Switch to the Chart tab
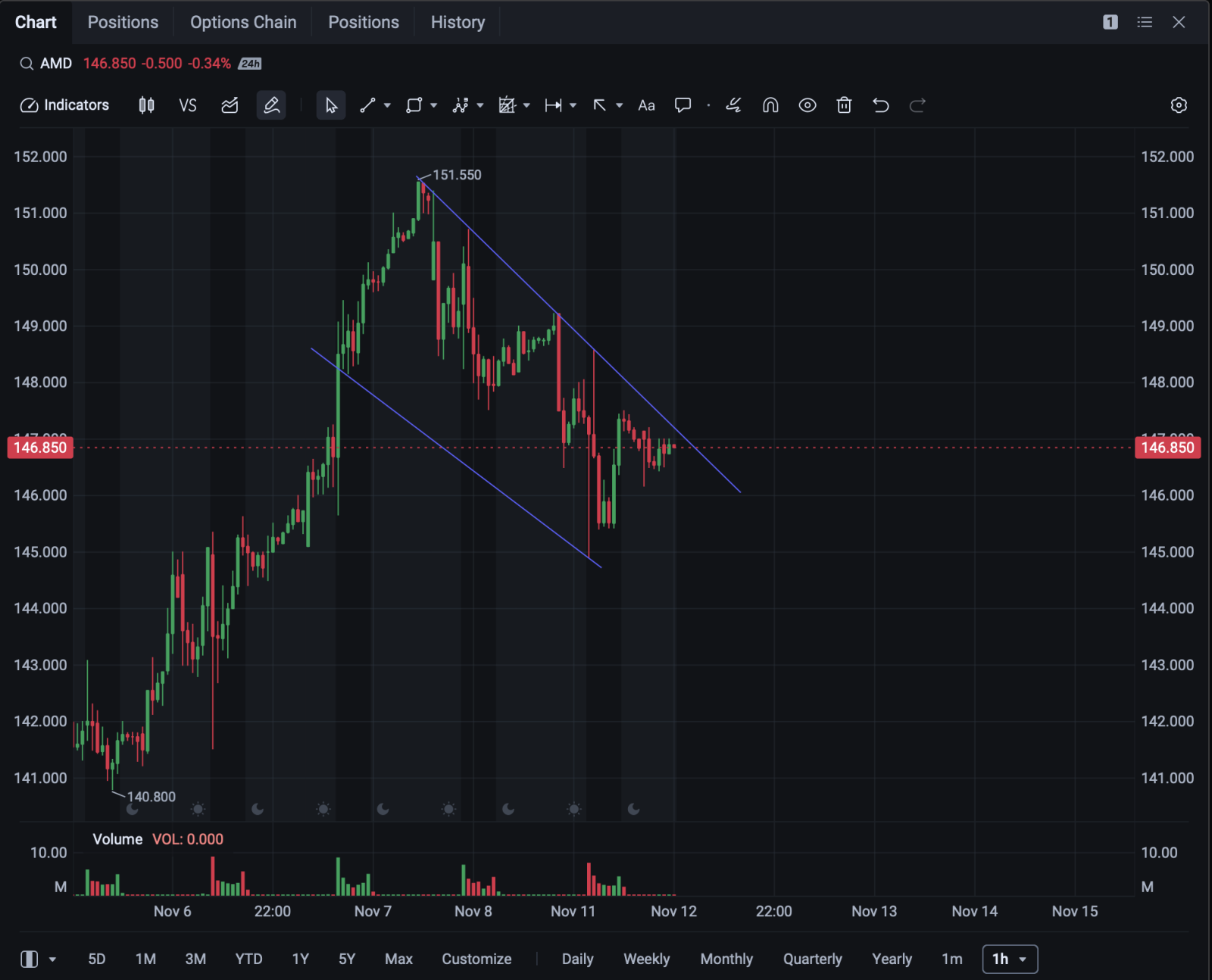This screenshot has height=980, width=1212. click(36, 22)
